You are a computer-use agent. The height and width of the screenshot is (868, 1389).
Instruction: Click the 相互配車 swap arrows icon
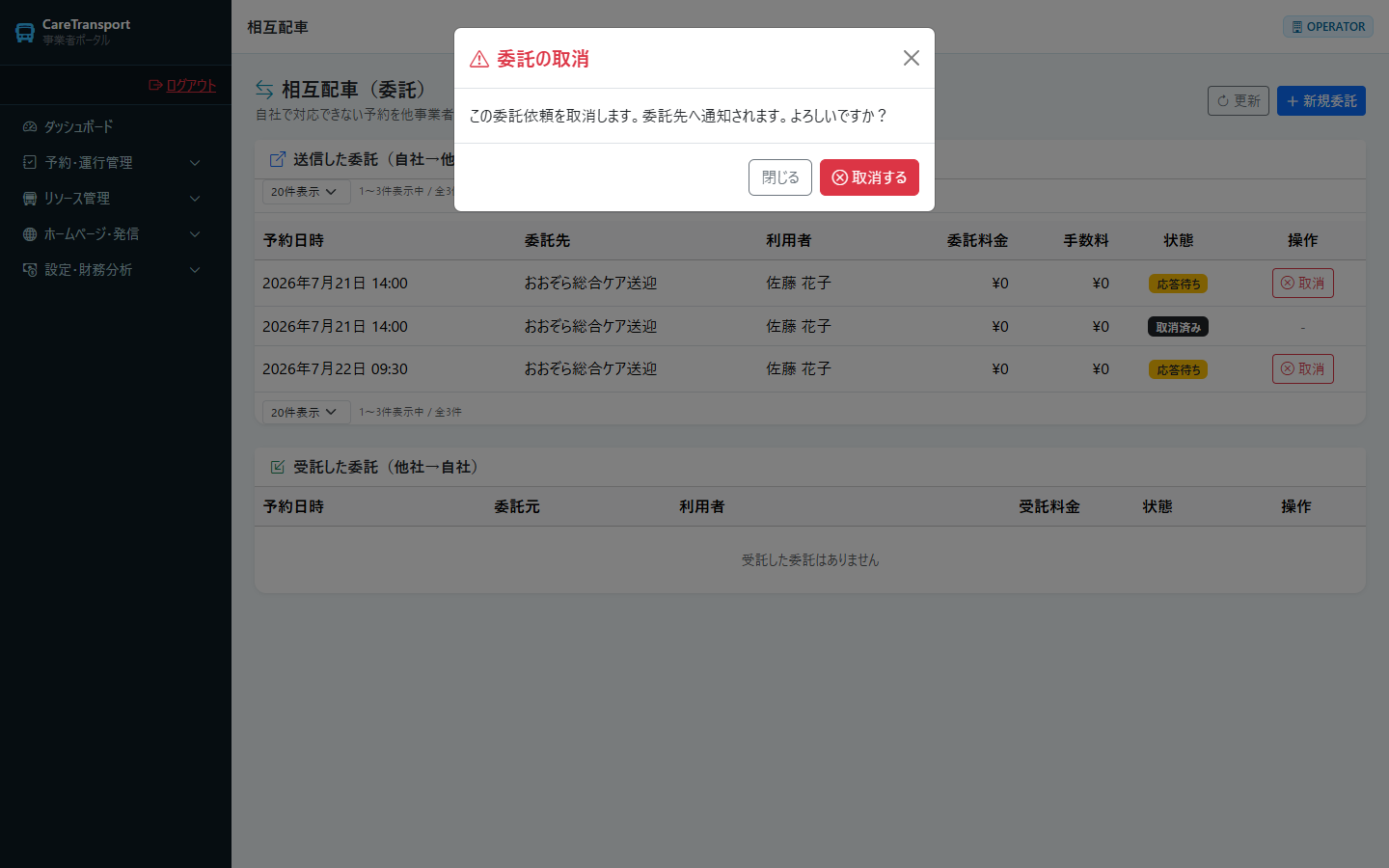point(264,90)
